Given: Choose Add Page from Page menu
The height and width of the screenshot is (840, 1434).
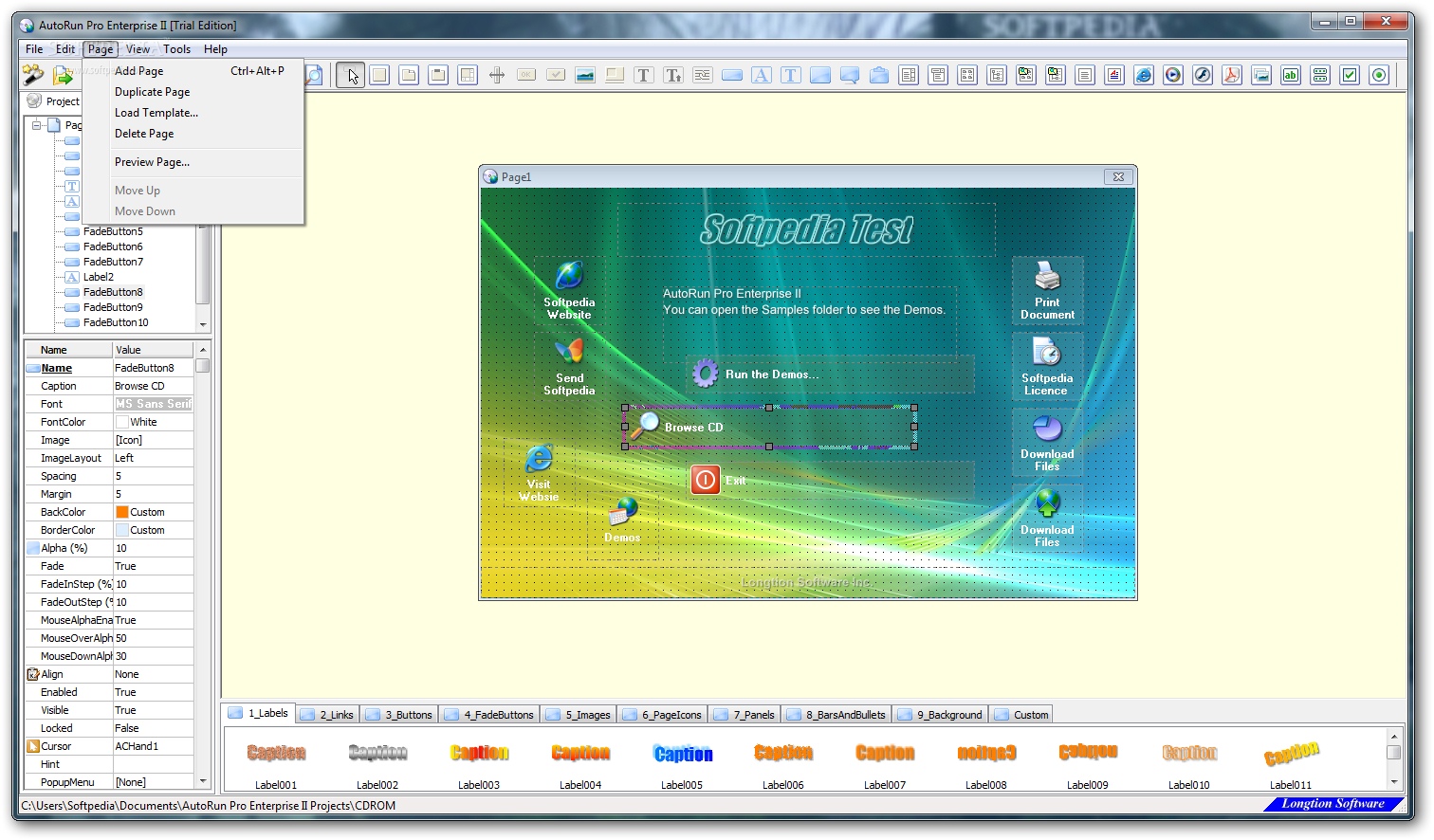Looking at the screenshot, I should pyautogui.click(x=193, y=71).
